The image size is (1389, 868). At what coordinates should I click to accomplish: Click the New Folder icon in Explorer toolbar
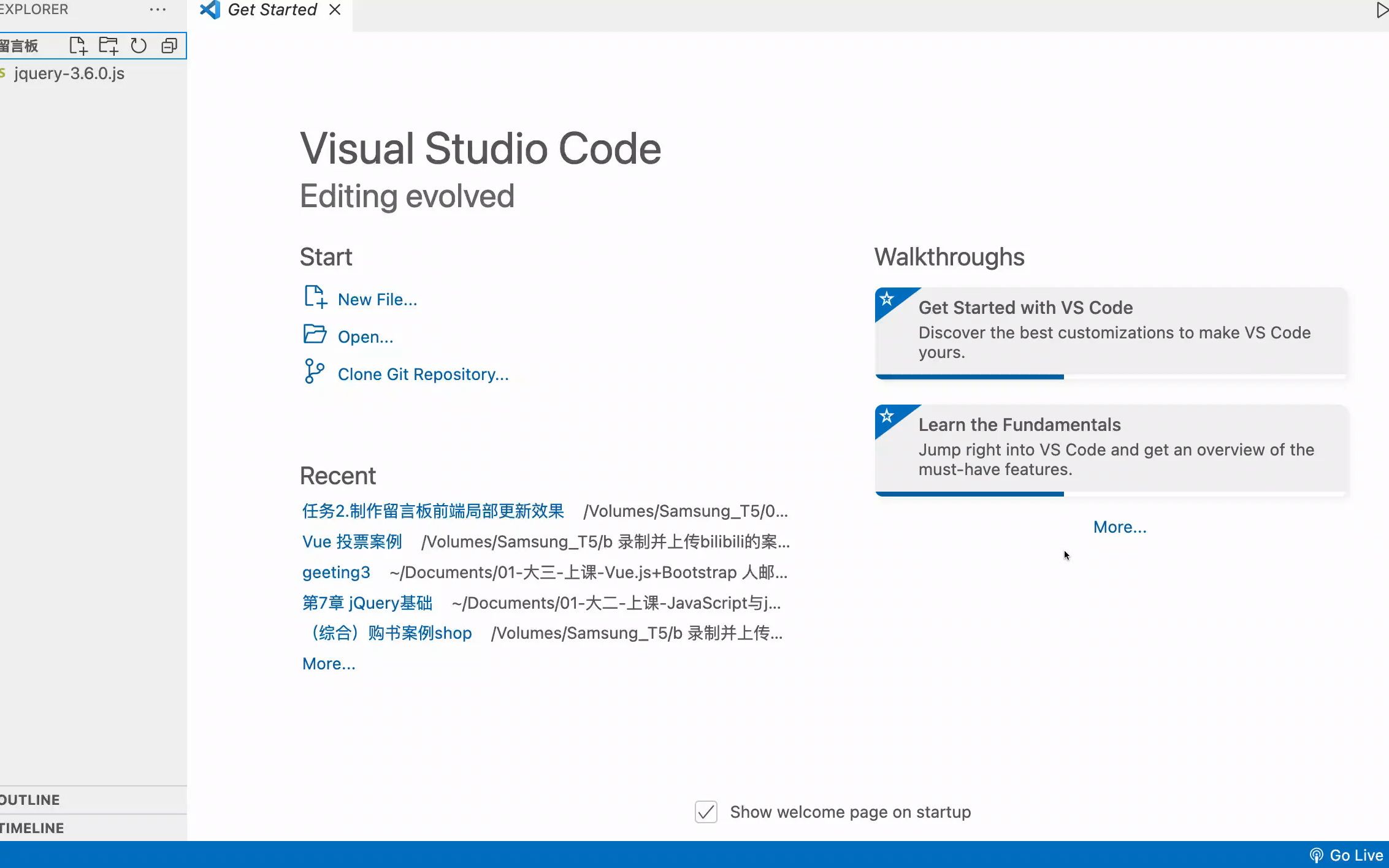109,46
